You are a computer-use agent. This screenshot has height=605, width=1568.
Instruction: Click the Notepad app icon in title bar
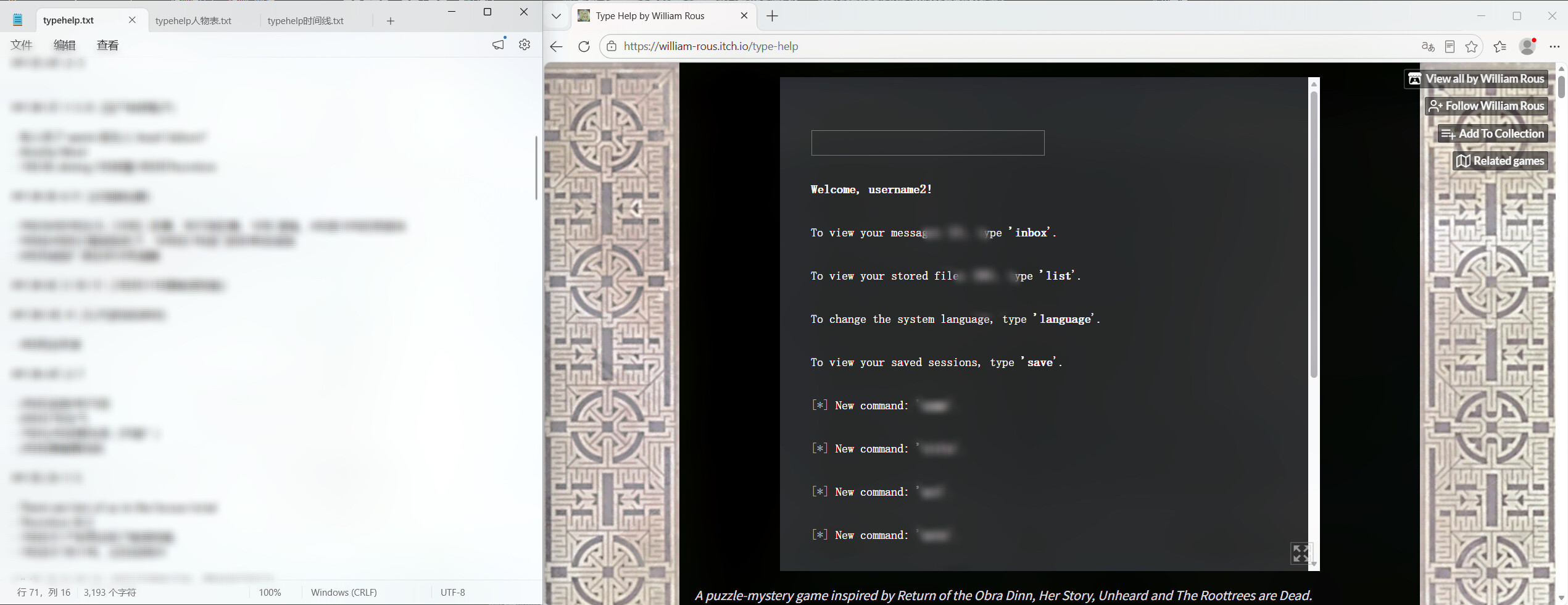pos(18,20)
